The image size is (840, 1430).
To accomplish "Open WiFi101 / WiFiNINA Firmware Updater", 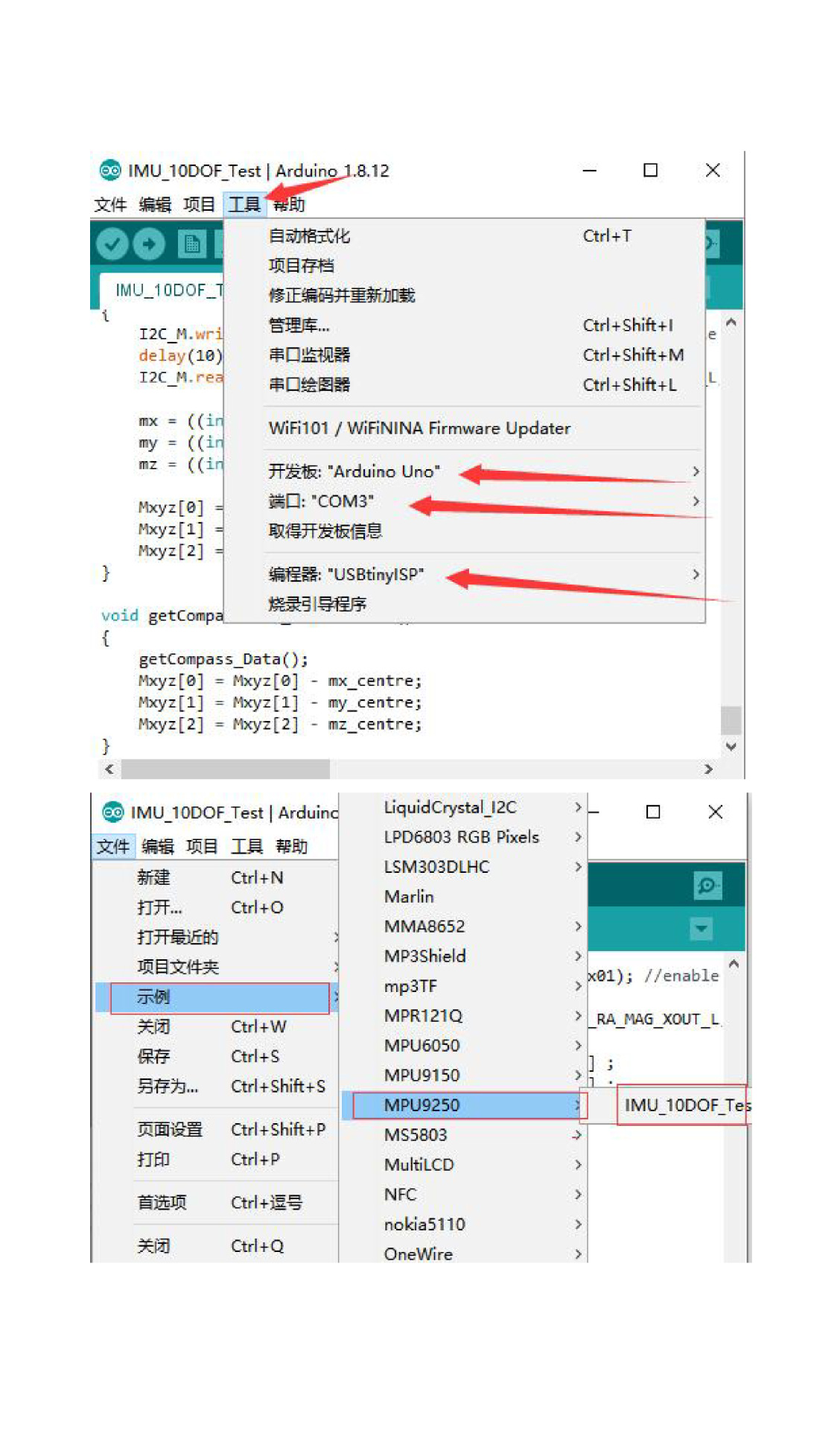I will coord(465,428).
